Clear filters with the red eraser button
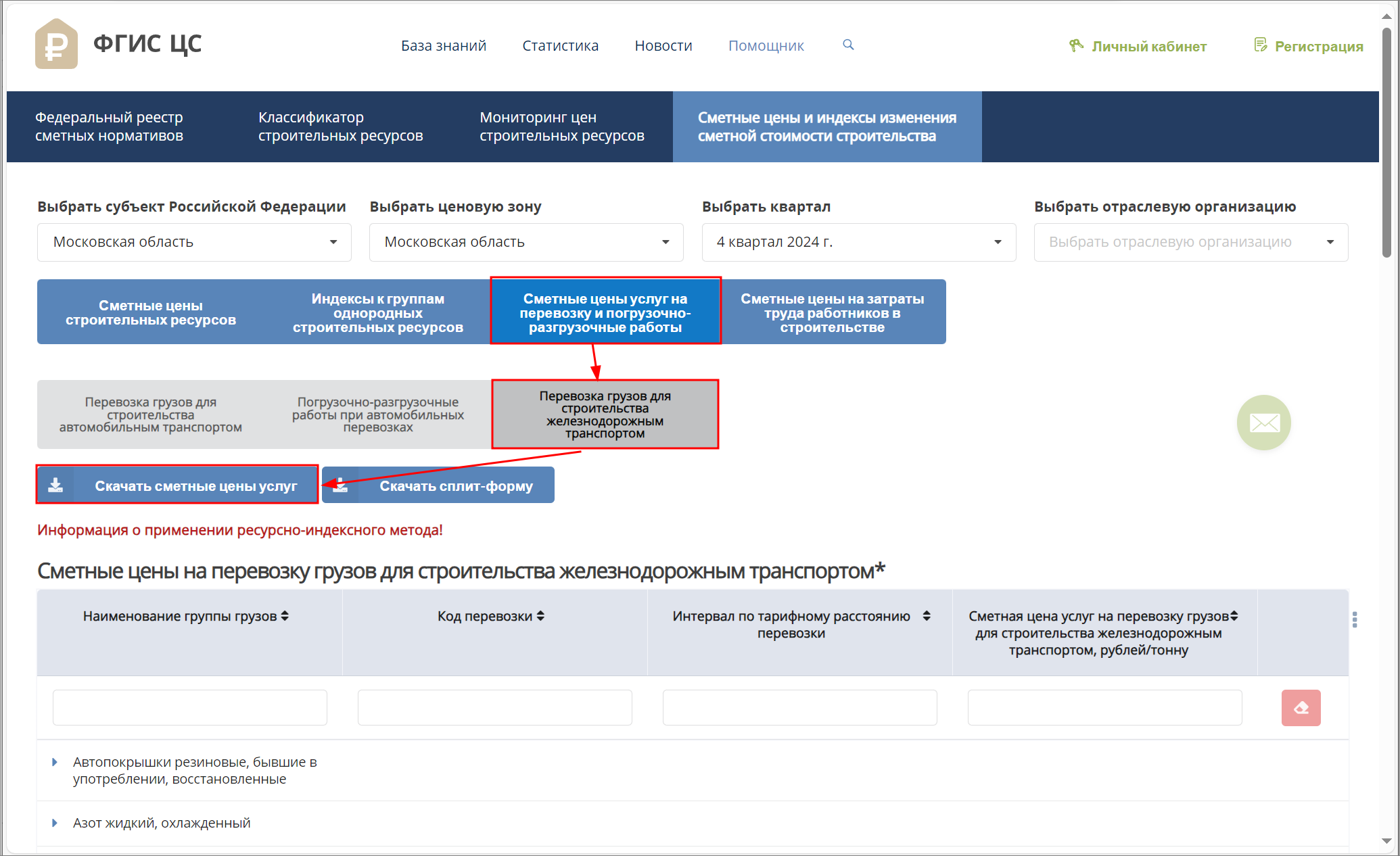The width and height of the screenshot is (1400, 856). coord(1301,707)
